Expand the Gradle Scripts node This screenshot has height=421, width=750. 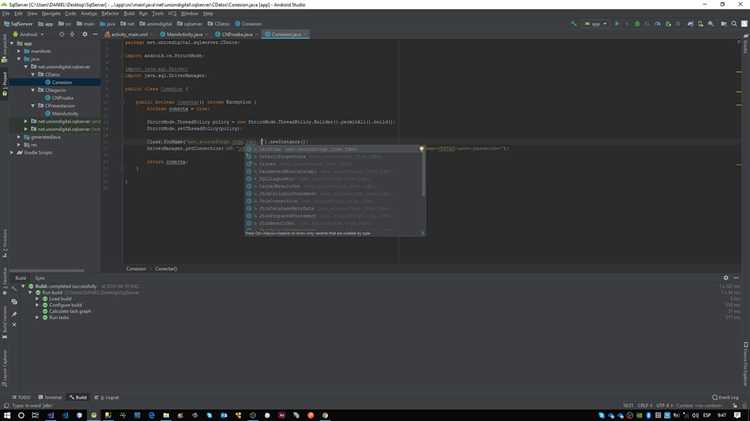pos(12,152)
